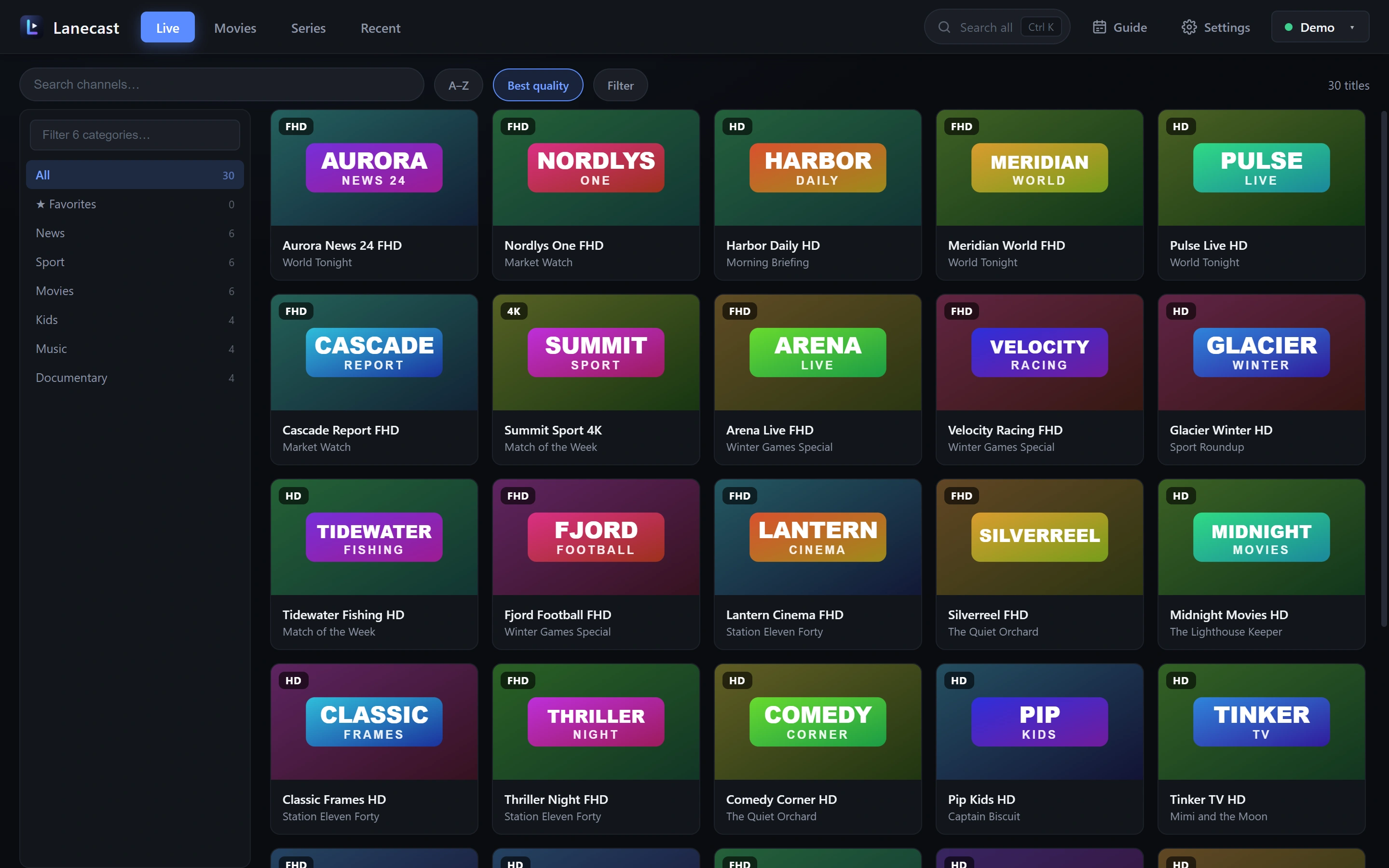This screenshot has width=1389, height=868.
Task: Open Glacier Winter HD channel
Action: [x=1262, y=380]
